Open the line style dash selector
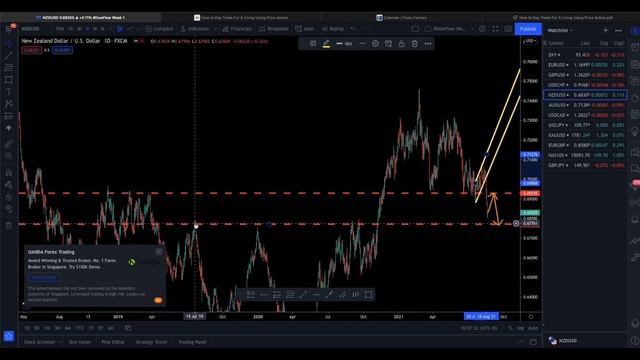 (362, 44)
